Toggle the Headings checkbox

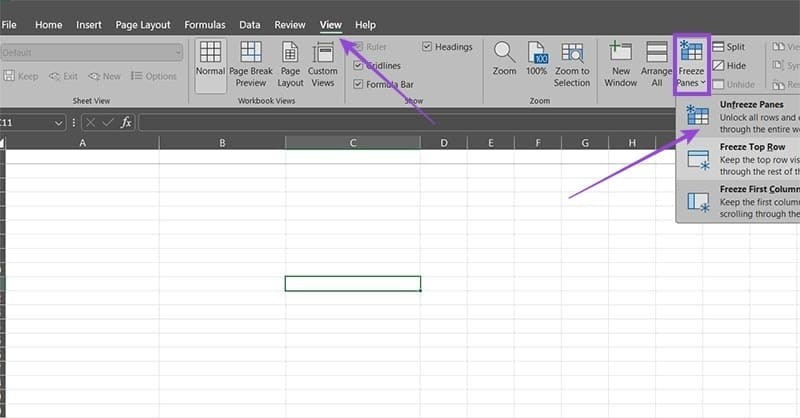428,46
